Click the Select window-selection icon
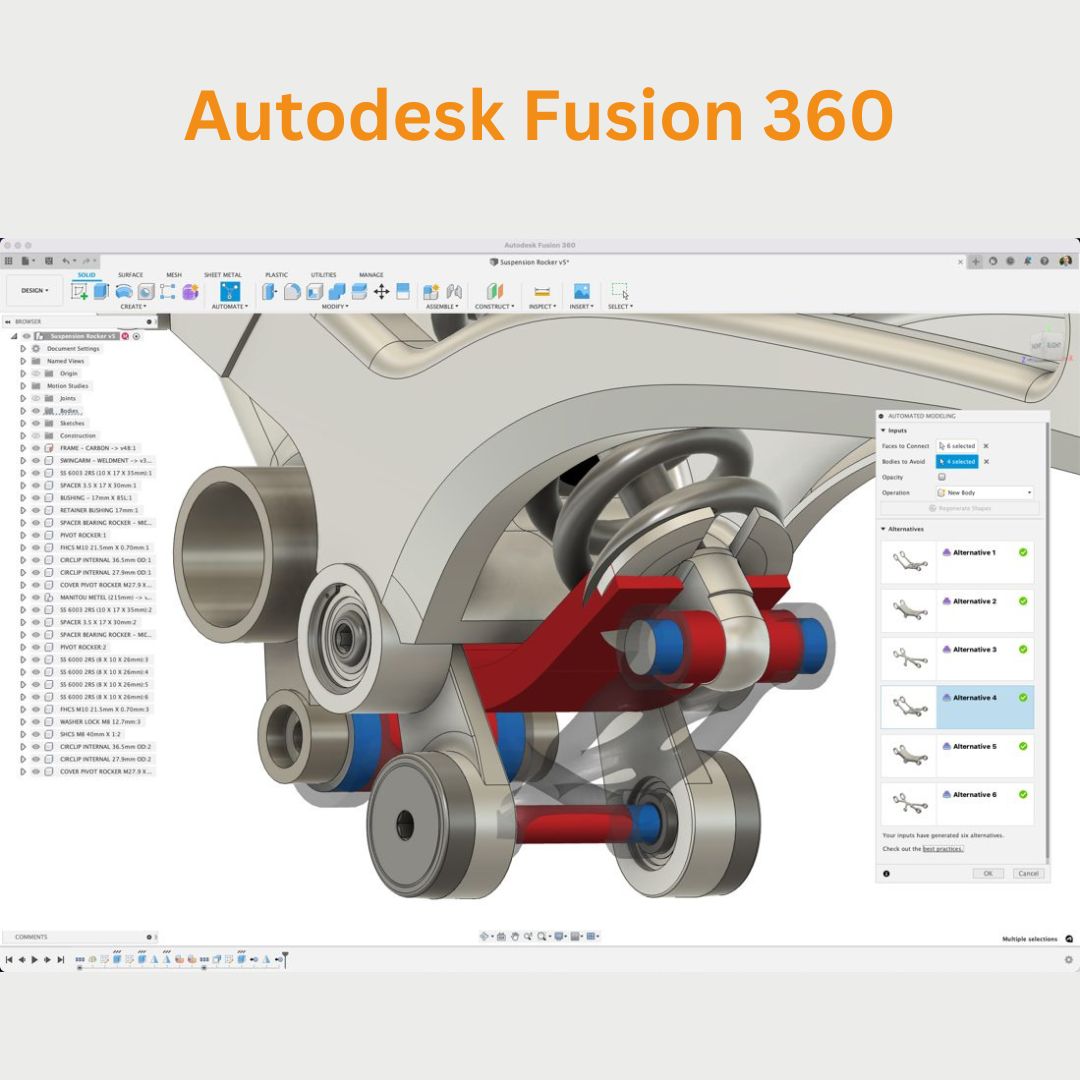 click(620, 291)
